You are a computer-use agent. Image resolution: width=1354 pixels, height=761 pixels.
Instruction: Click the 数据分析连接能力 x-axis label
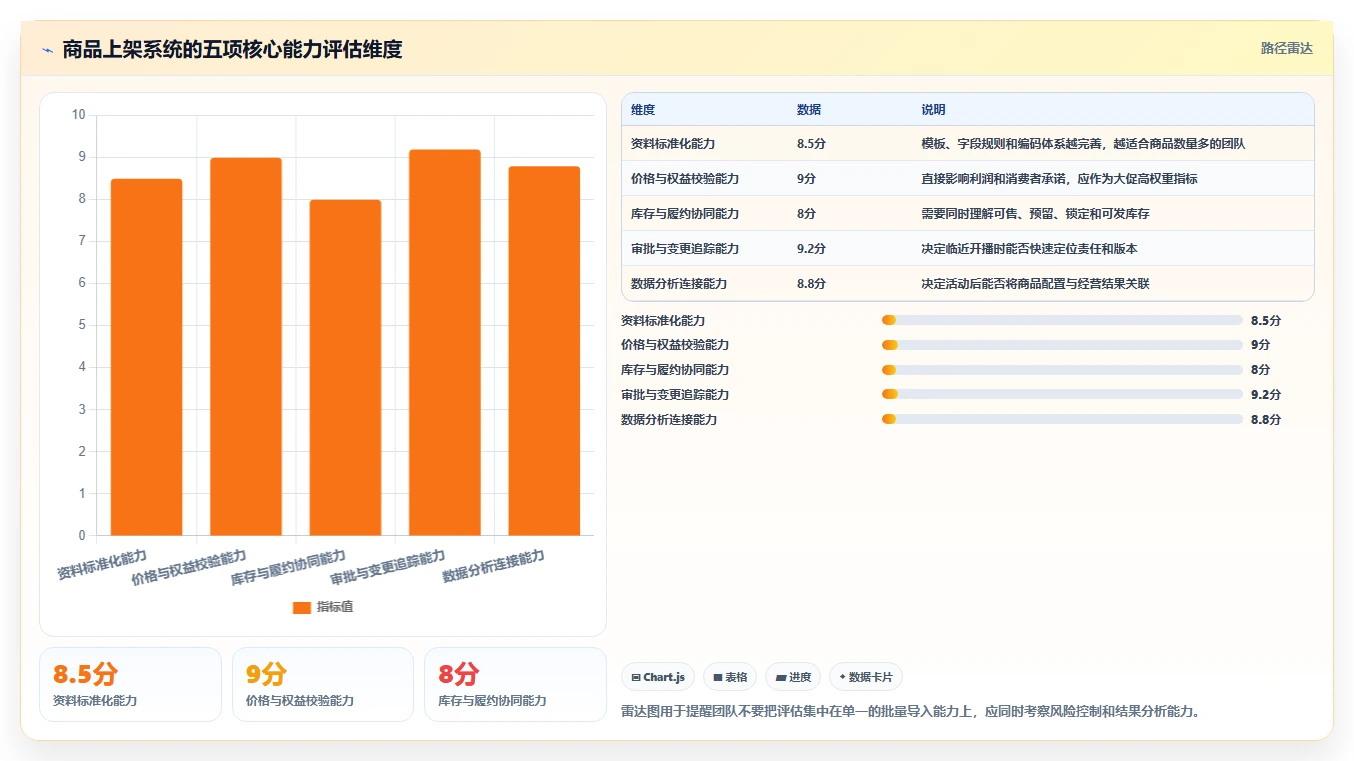point(493,567)
